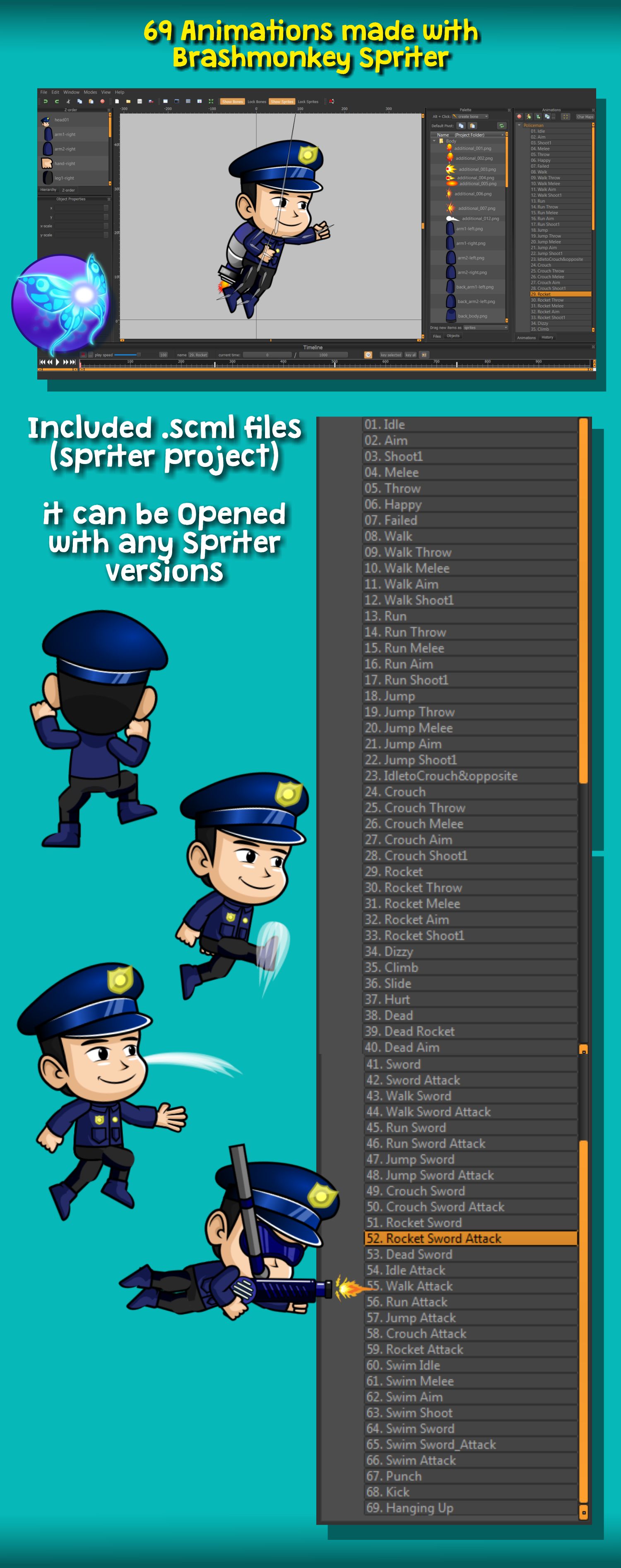Open a project using the folder icon
Image resolution: width=621 pixels, height=1568 pixels.
click(128, 102)
